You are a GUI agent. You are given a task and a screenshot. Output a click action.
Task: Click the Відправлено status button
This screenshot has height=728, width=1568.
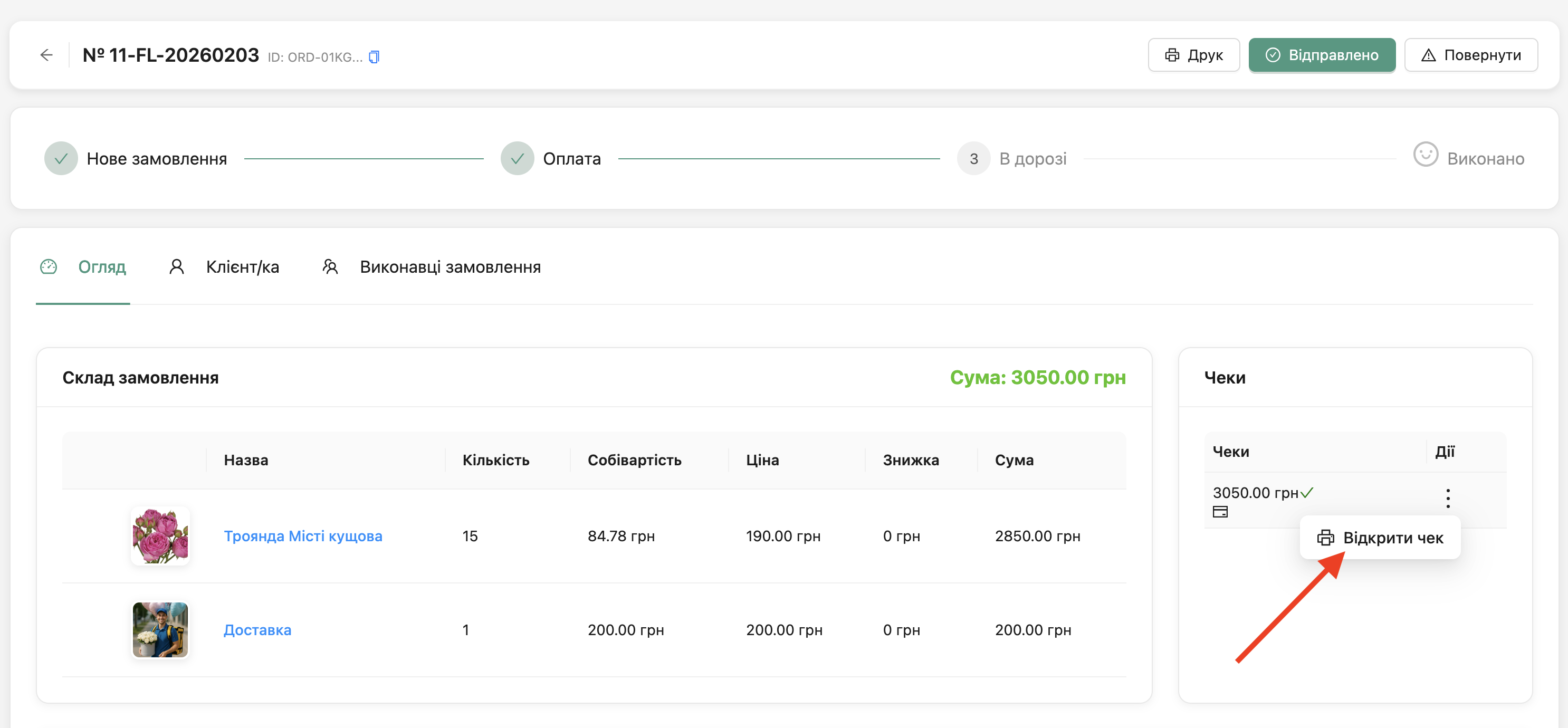pyautogui.click(x=1322, y=55)
